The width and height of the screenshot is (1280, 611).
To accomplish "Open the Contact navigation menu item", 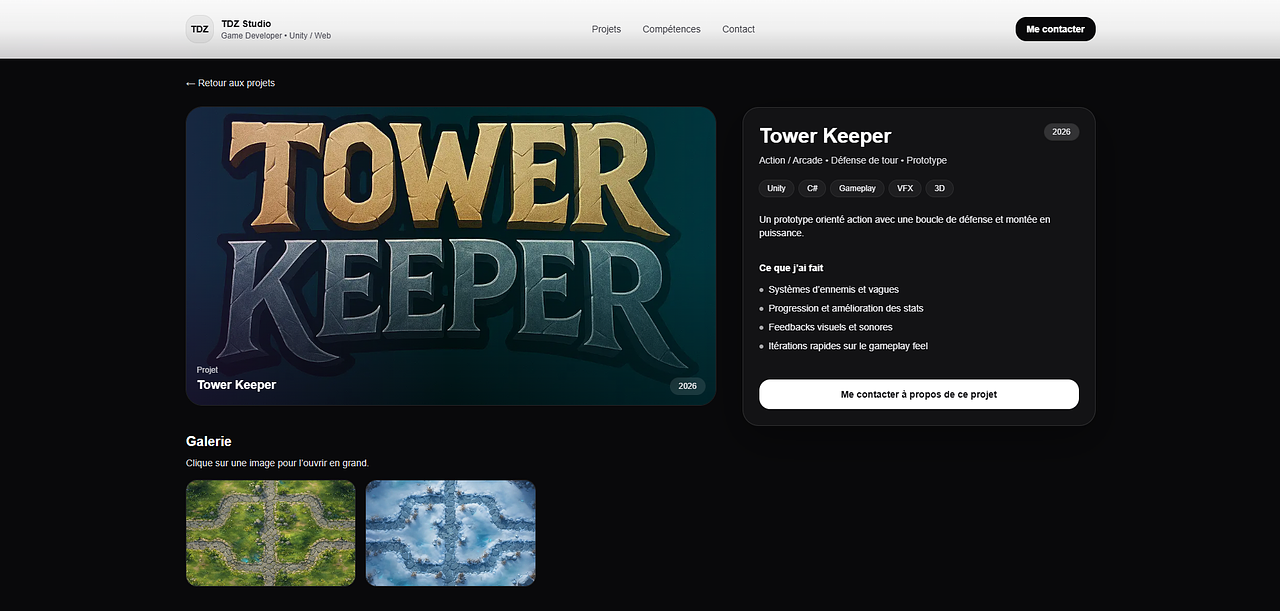I will 738,29.
